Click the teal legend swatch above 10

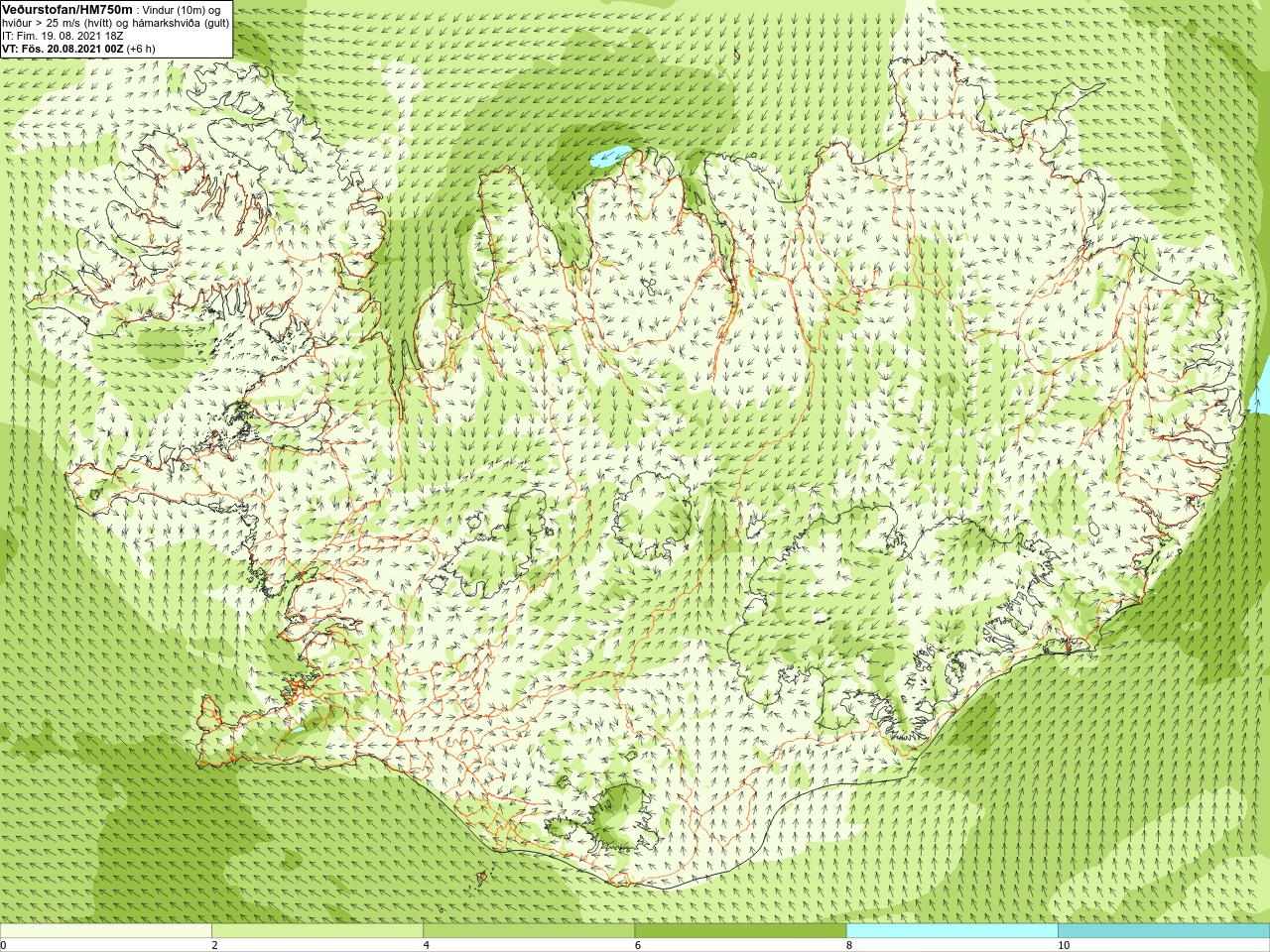(x=1164, y=931)
